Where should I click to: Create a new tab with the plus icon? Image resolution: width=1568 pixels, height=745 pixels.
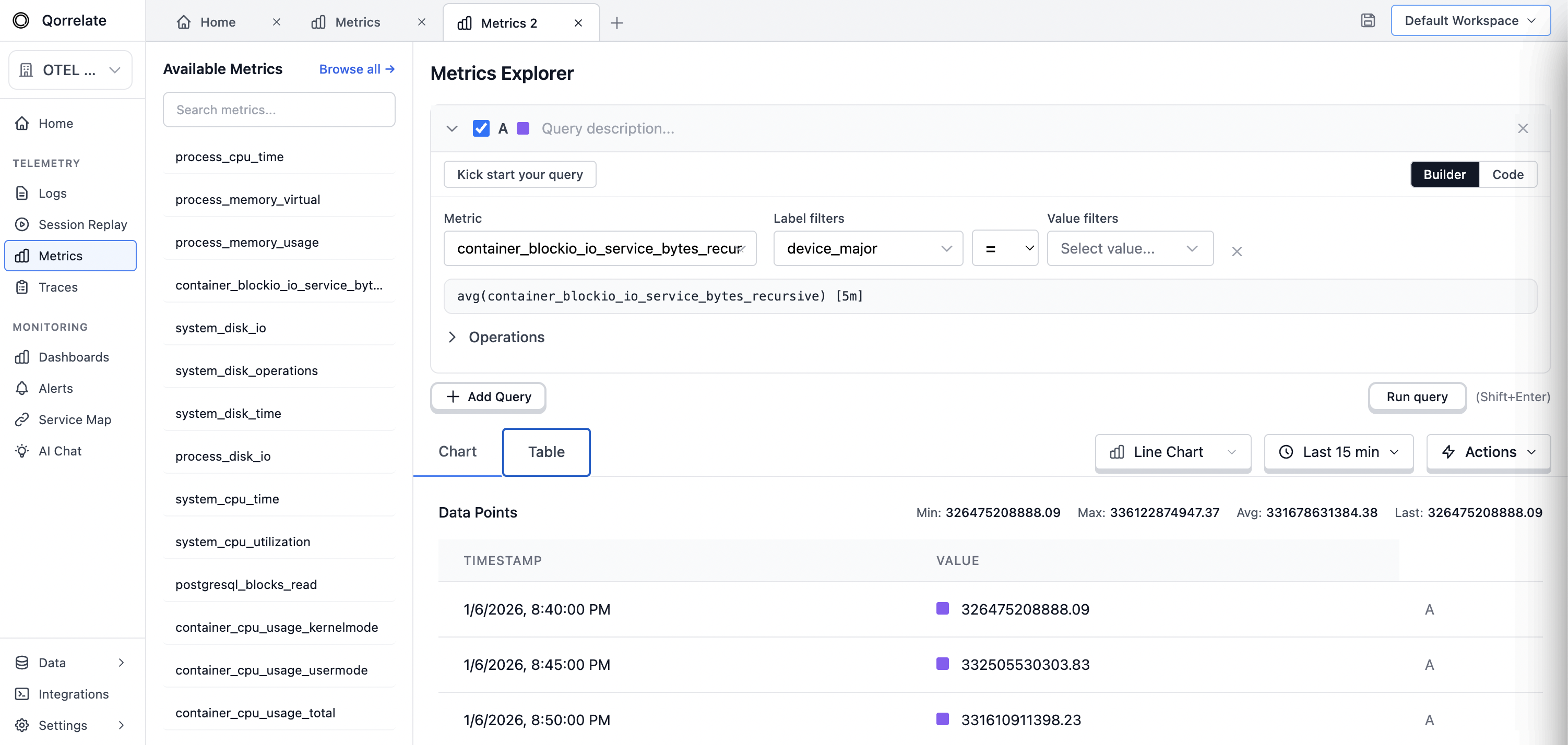click(616, 22)
